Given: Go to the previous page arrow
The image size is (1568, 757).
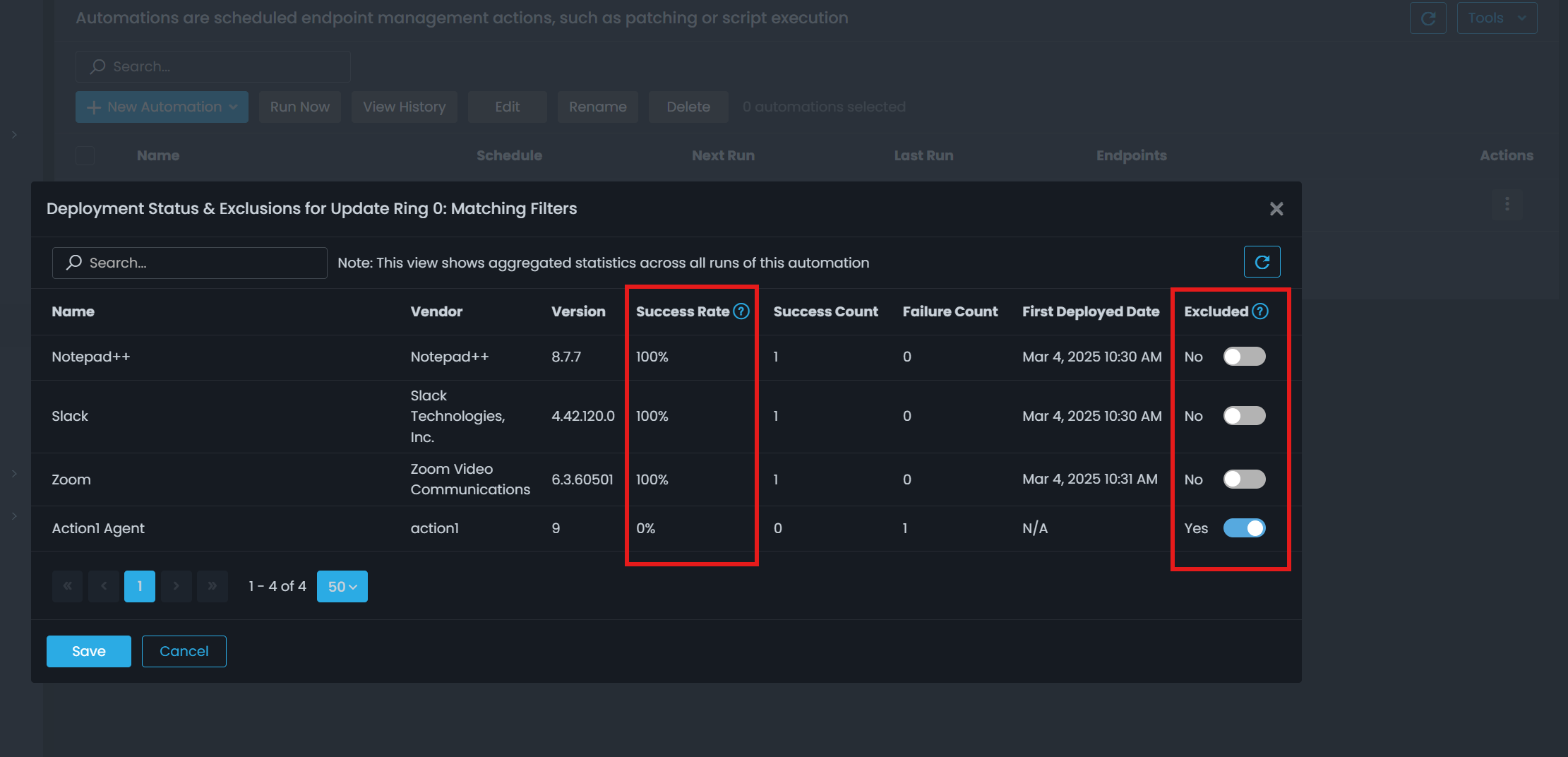Looking at the screenshot, I should (x=104, y=586).
